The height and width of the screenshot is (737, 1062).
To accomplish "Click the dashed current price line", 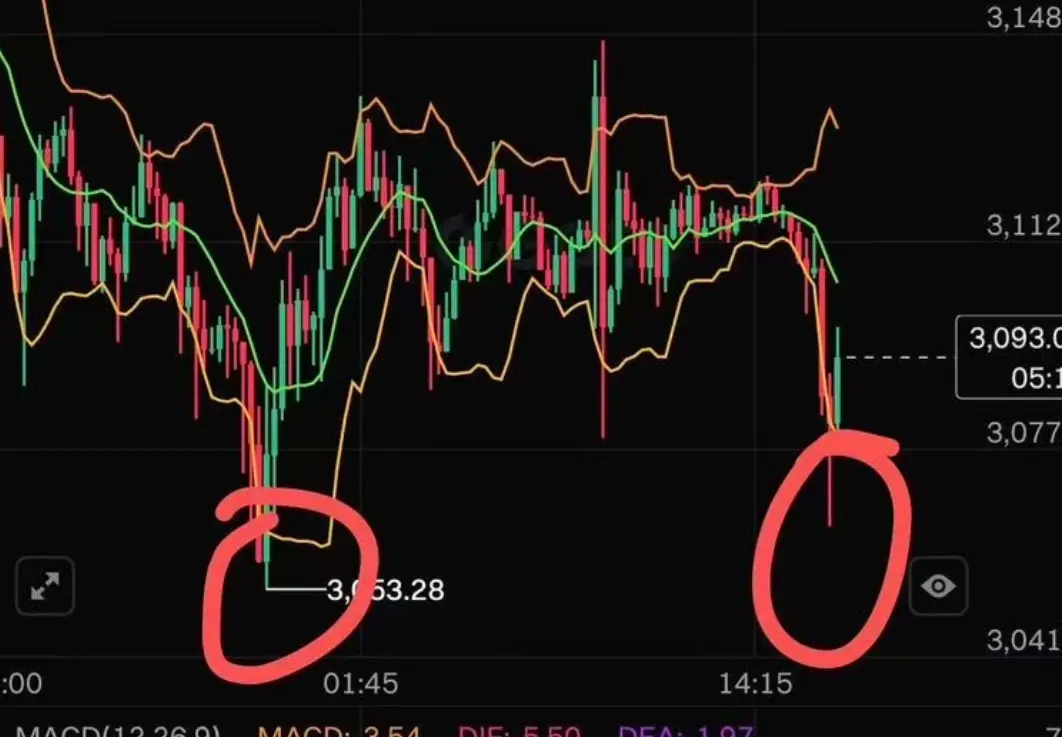I will (897, 357).
